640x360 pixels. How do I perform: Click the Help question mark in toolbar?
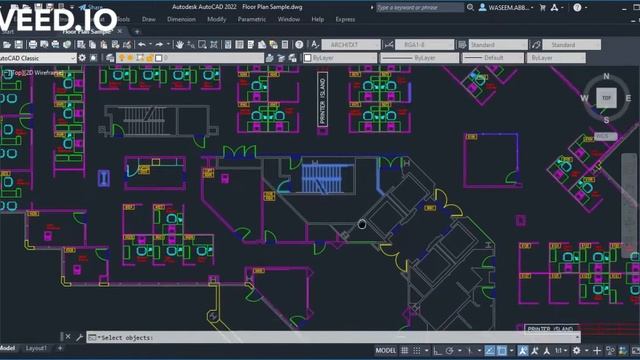(299, 44)
